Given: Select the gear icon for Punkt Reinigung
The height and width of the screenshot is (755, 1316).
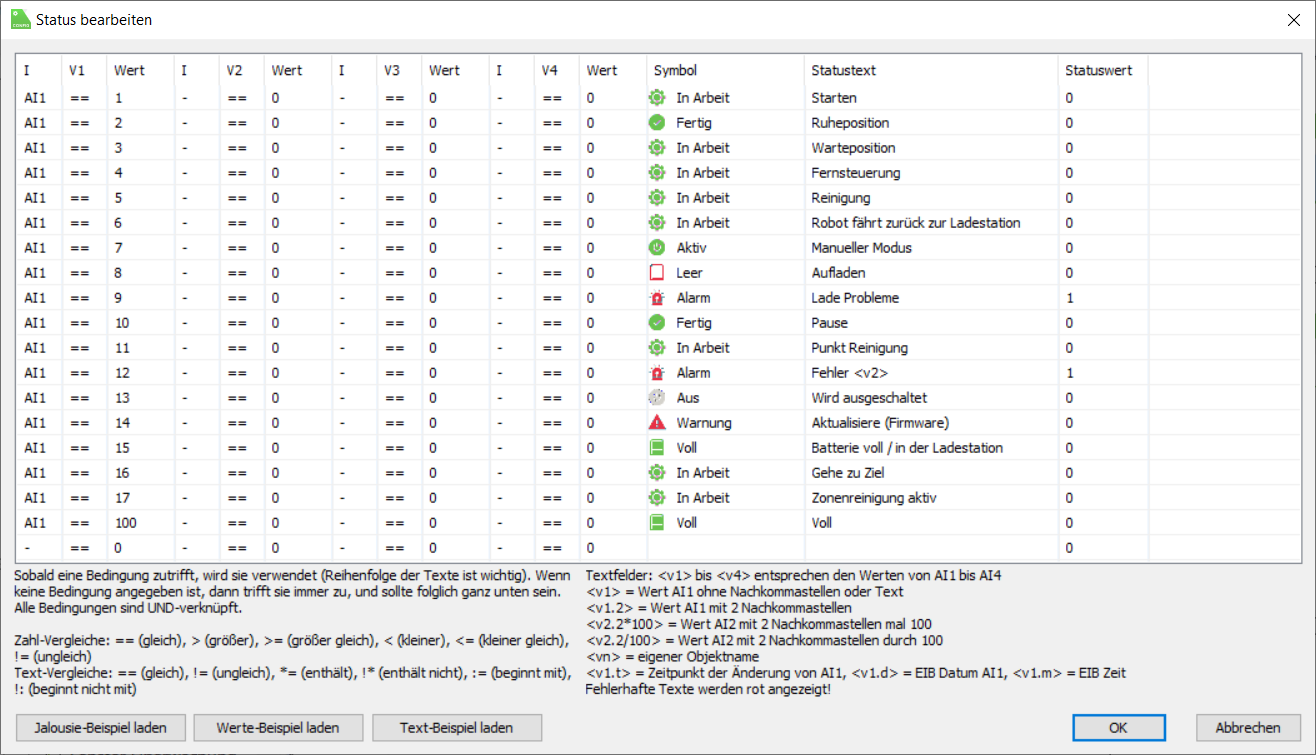Looking at the screenshot, I should pos(657,348).
